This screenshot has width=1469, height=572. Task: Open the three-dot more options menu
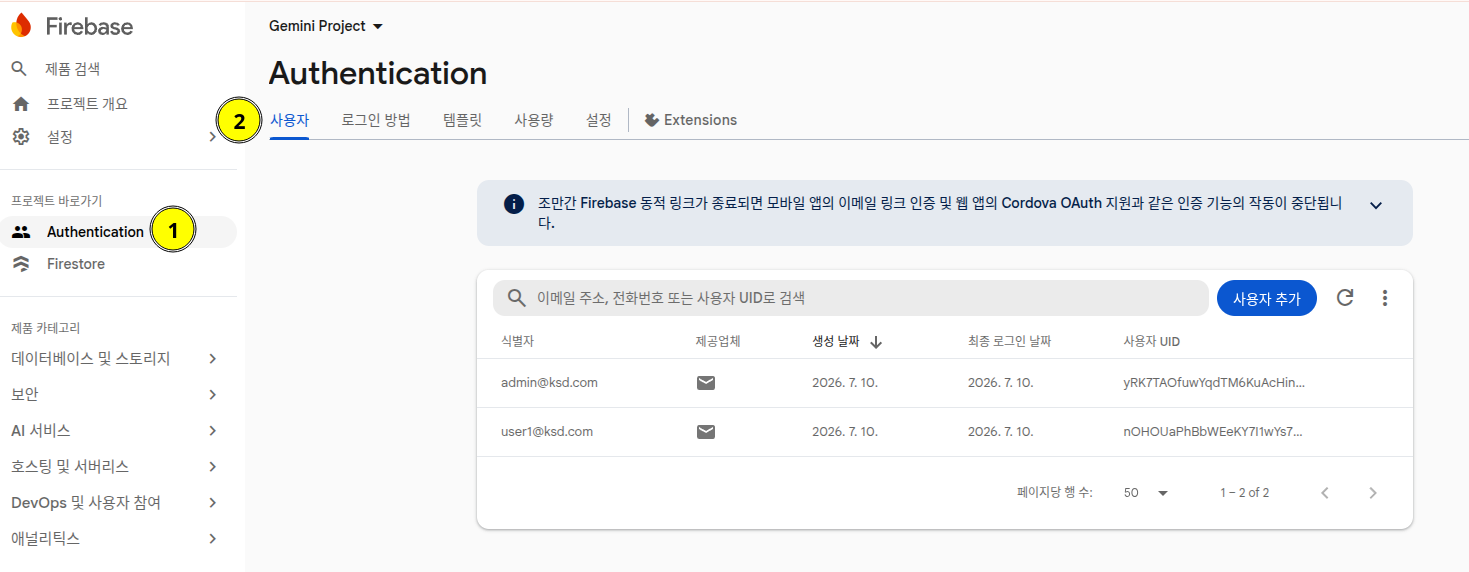1385,297
